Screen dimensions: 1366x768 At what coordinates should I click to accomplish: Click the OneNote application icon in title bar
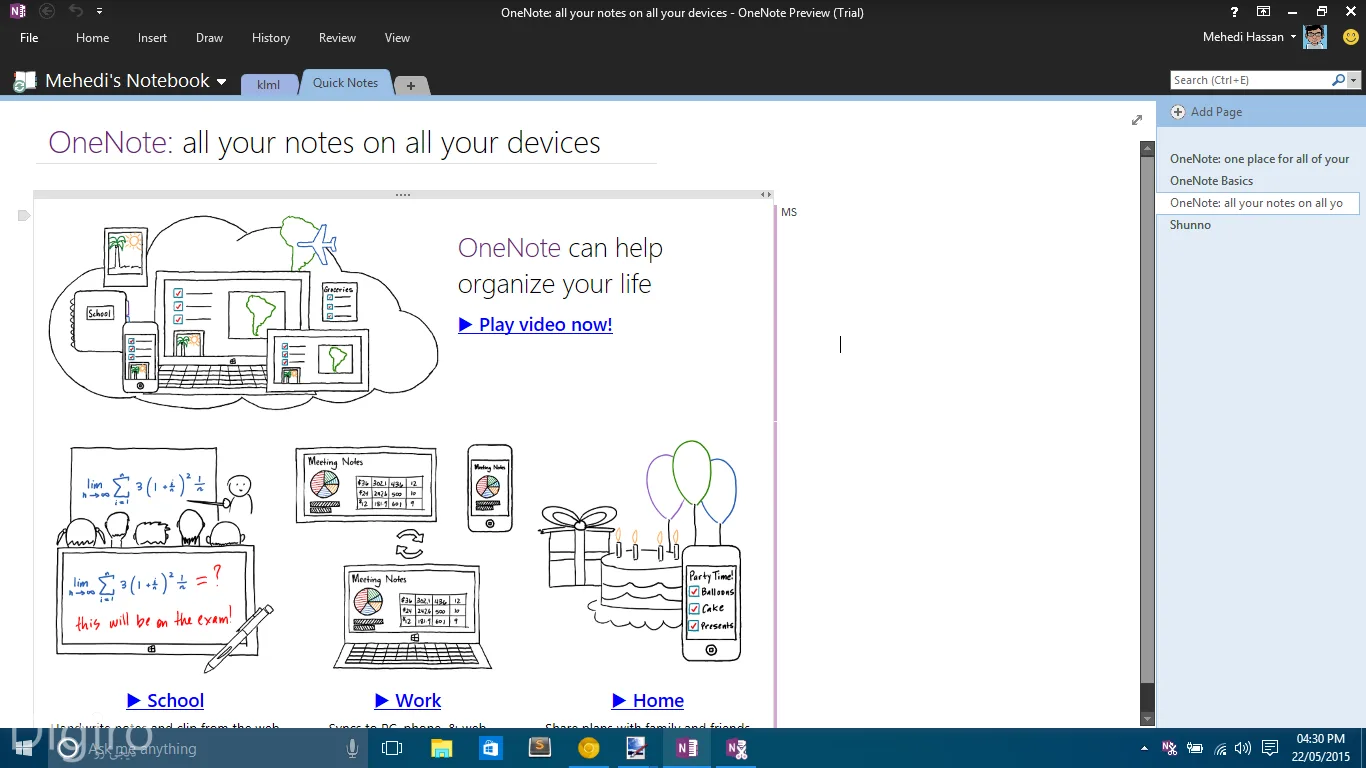click(18, 12)
